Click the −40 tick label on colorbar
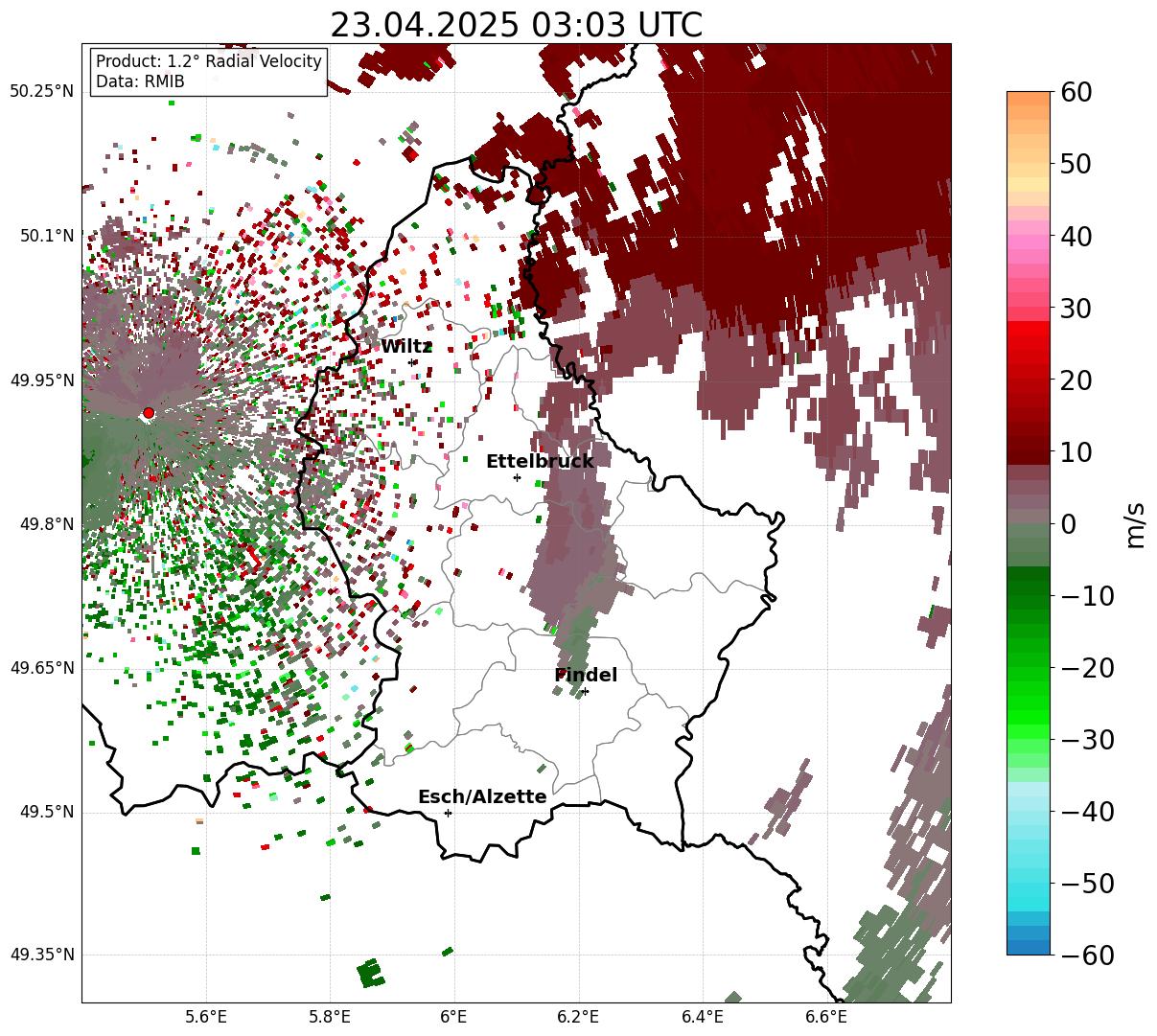Screen dimensions: 1157x1036 [x=1087, y=812]
